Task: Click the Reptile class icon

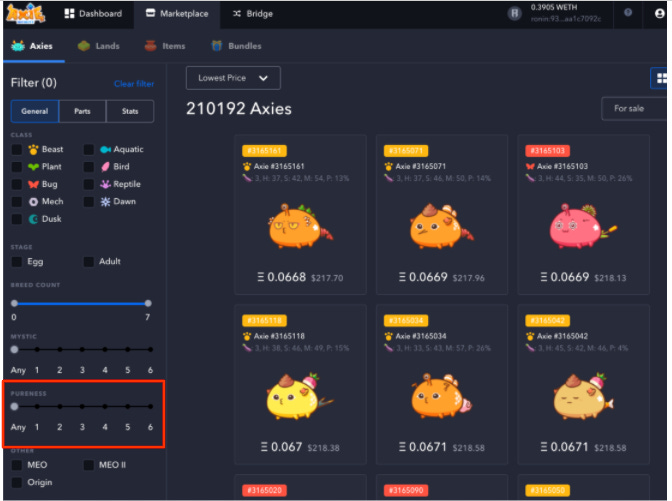Action: click(x=105, y=184)
